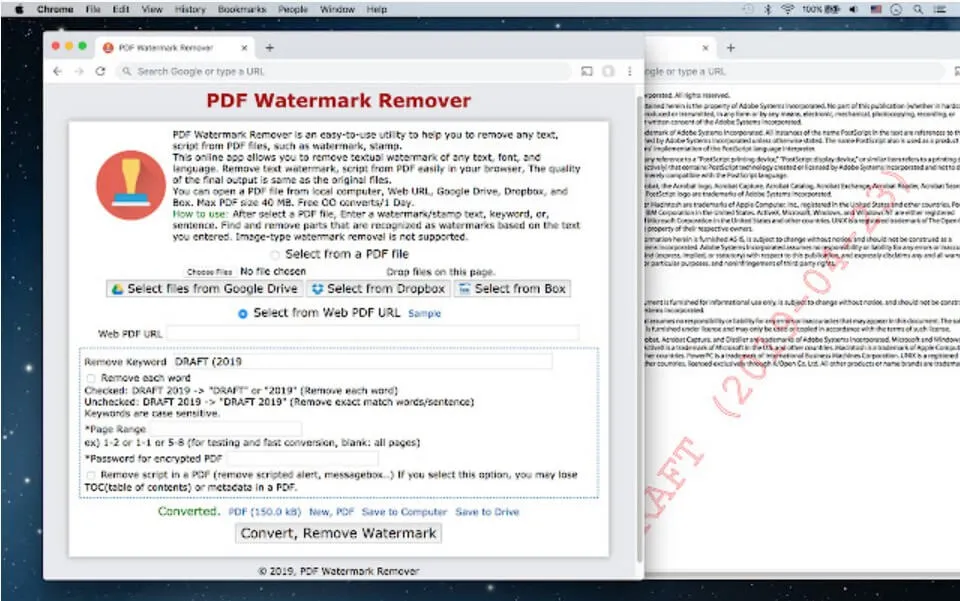The height and width of the screenshot is (601, 960).
Task: Click the Box icon on Select from Box
Action: [461, 289]
